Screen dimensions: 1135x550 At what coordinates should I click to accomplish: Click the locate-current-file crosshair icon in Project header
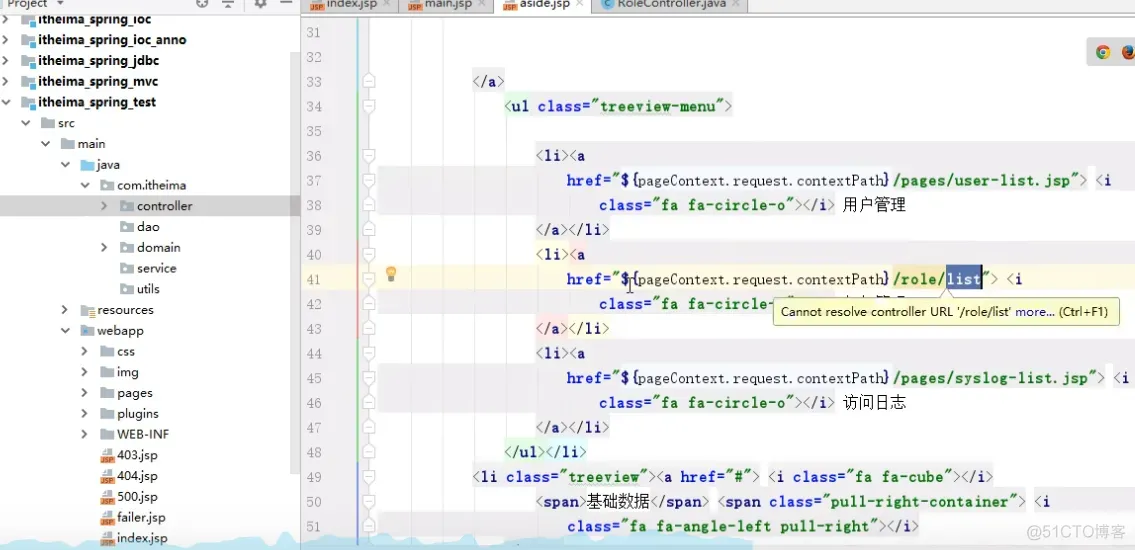(202, 4)
